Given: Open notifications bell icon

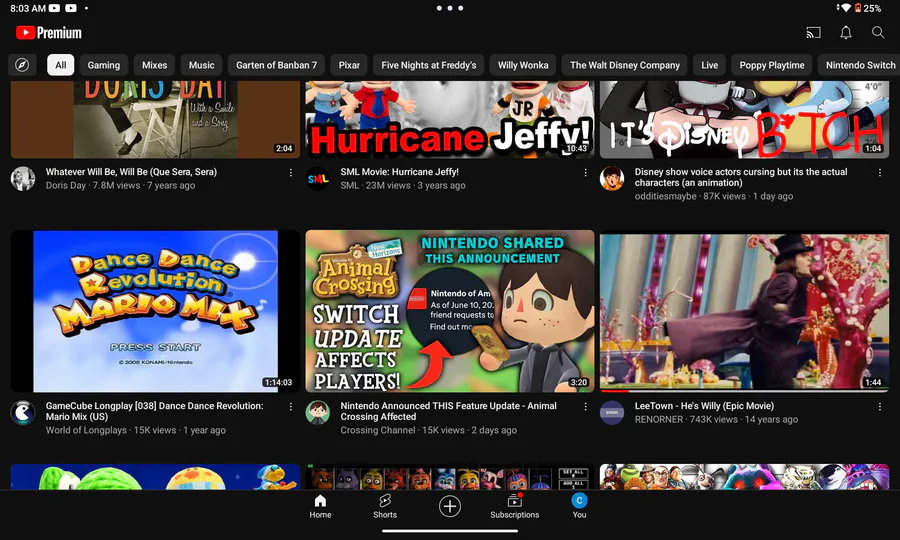Looking at the screenshot, I should pyautogui.click(x=845, y=33).
